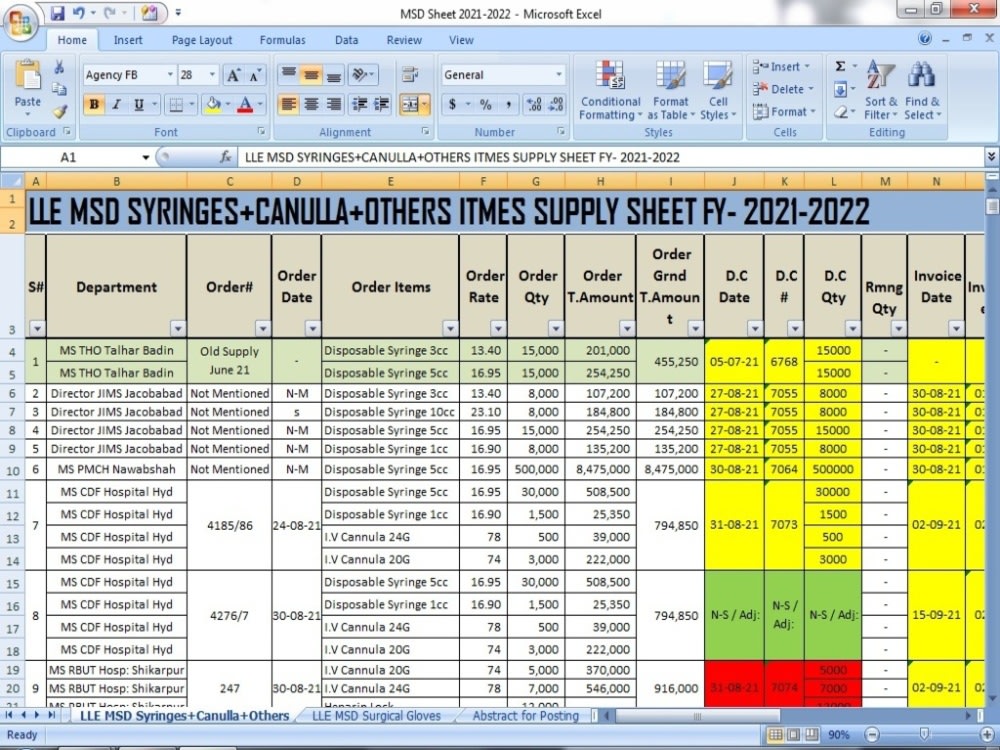Open Format as Table gallery
This screenshot has width=1000, height=750.
(670, 90)
